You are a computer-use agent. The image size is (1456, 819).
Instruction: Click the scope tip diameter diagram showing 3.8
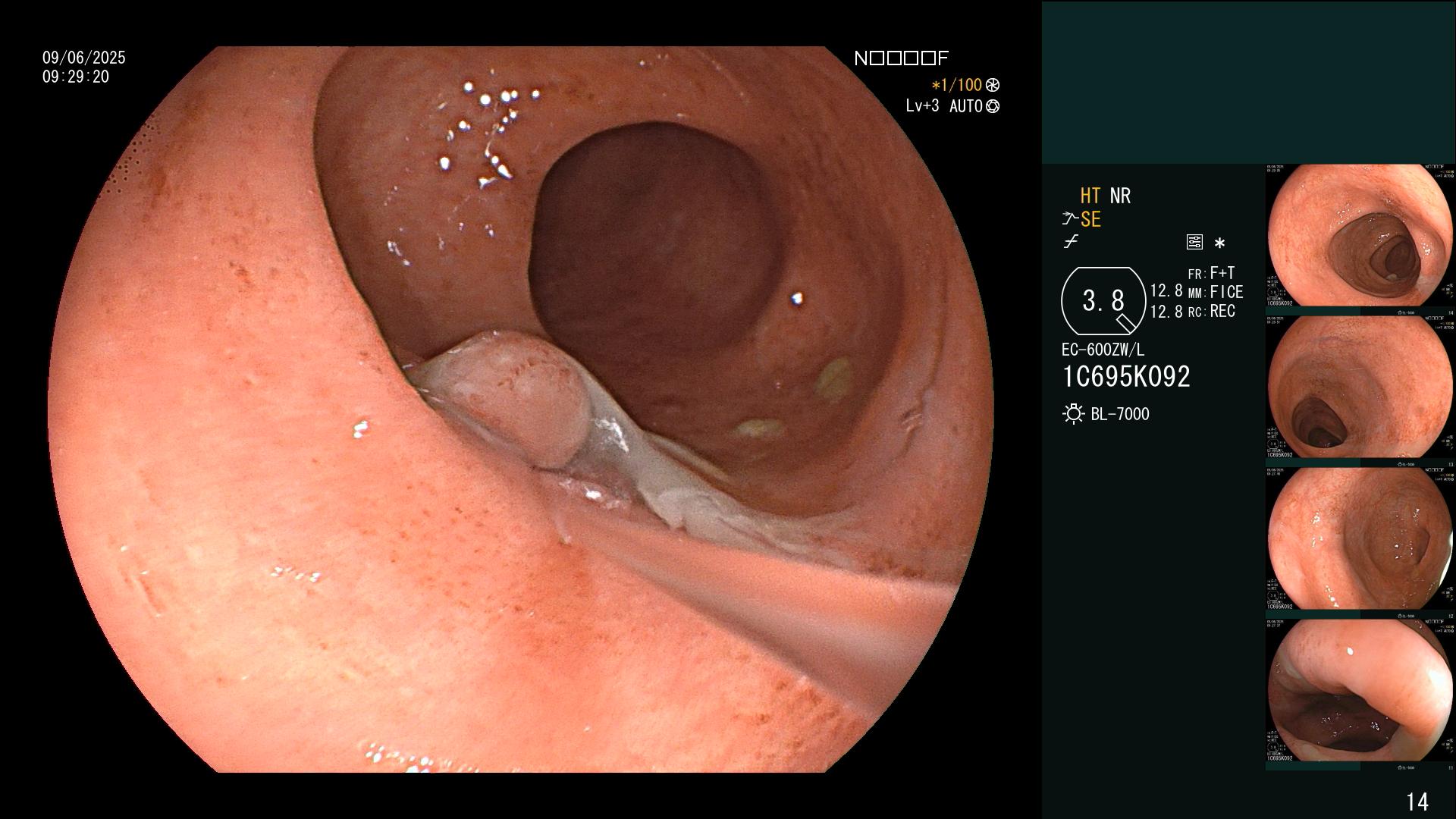pyautogui.click(x=1103, y=301)
